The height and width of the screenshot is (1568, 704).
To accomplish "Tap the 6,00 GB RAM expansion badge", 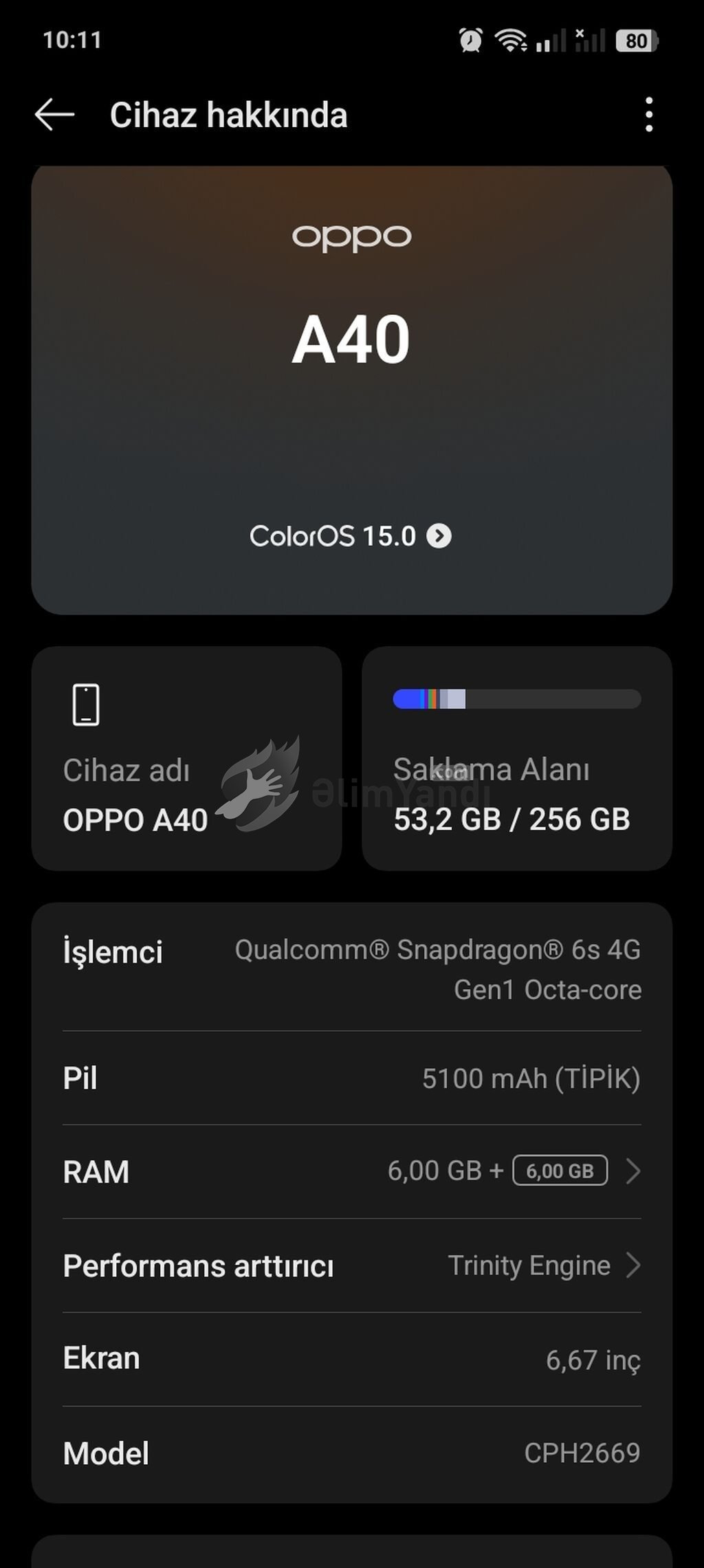I will point(560,1171).
